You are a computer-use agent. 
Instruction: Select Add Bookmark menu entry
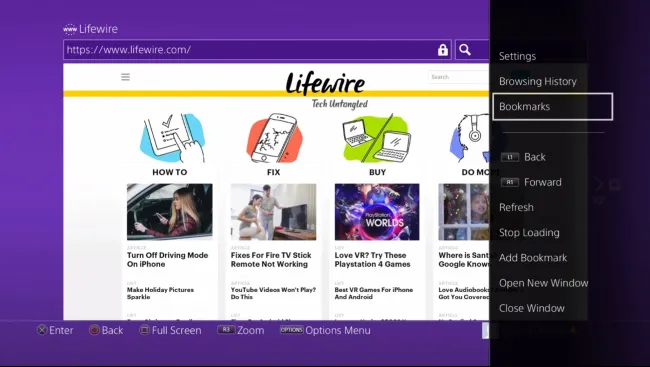pyautogui.click(x=533, y=258)
